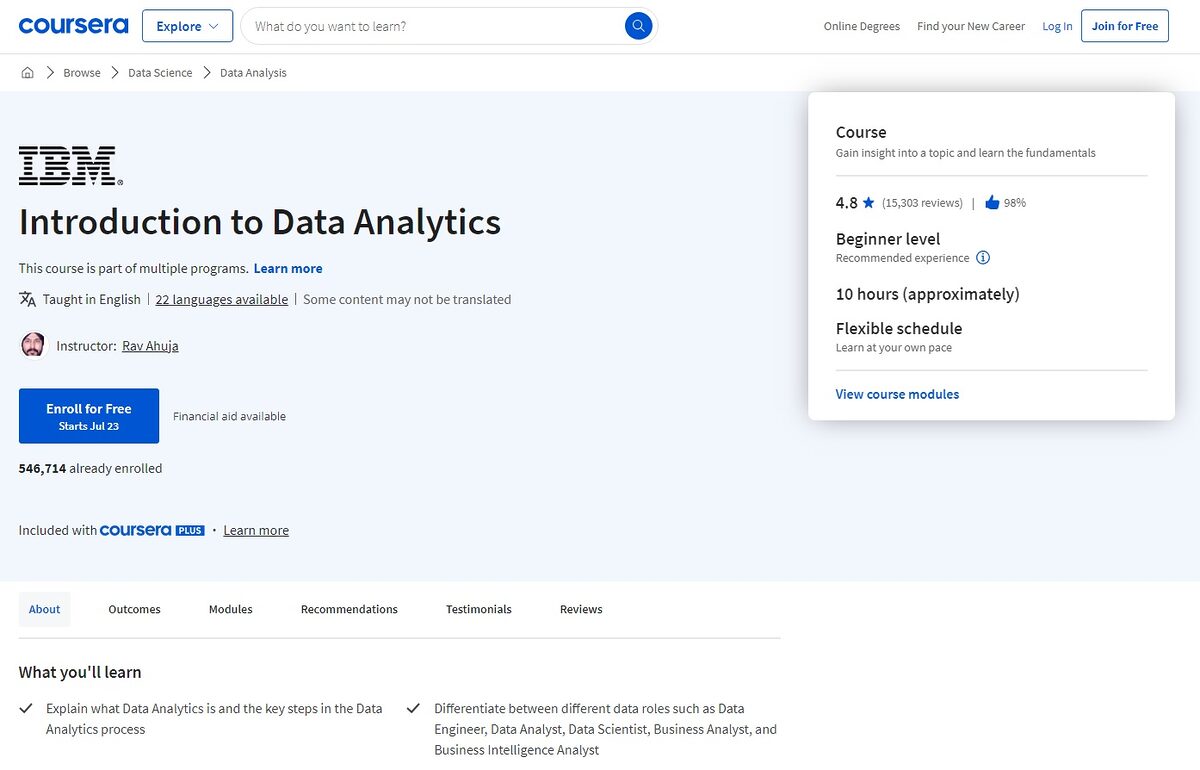
Task: Click Learn more next to Coursera Plus
Action: tap(256, 531)
